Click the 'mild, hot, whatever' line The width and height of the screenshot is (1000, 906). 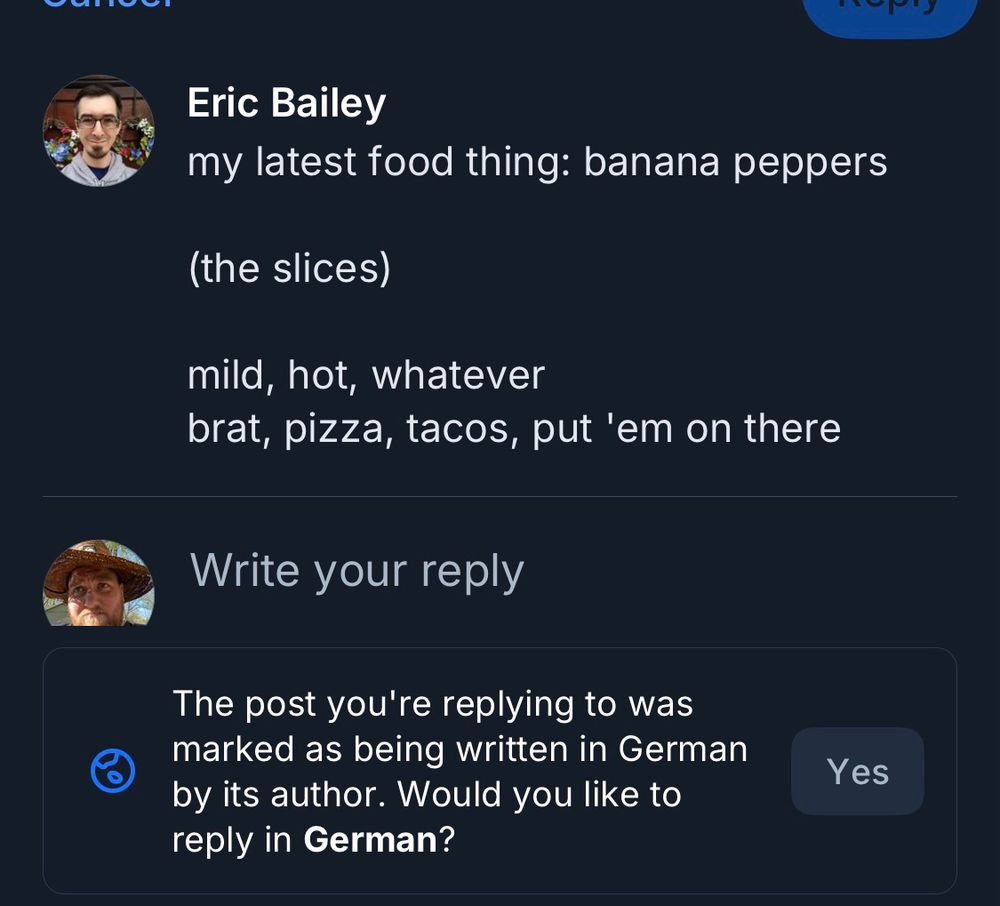(366, 375)
